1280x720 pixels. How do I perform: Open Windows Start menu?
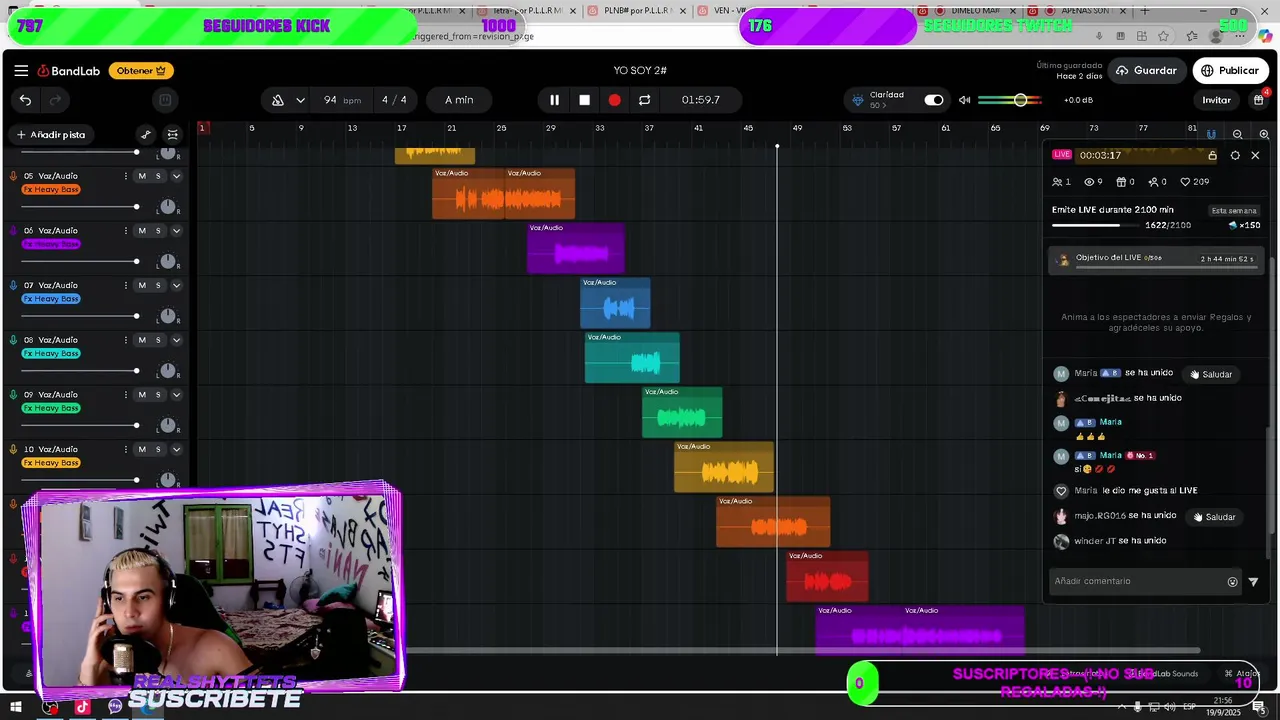(x=15, y=708)
